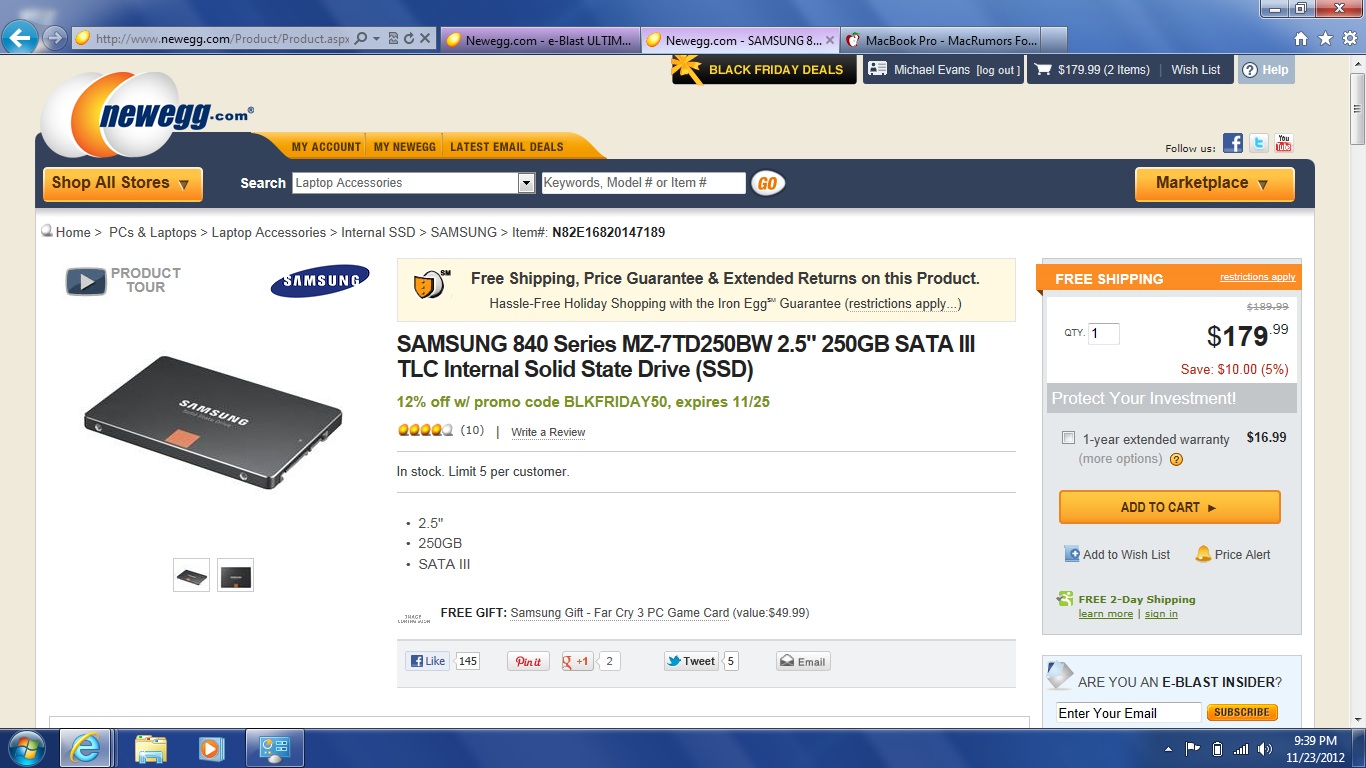The image size is (1366, 768).
Task: Click sign in link under 2-Day Shipping
Action: tap(1161, 614)
